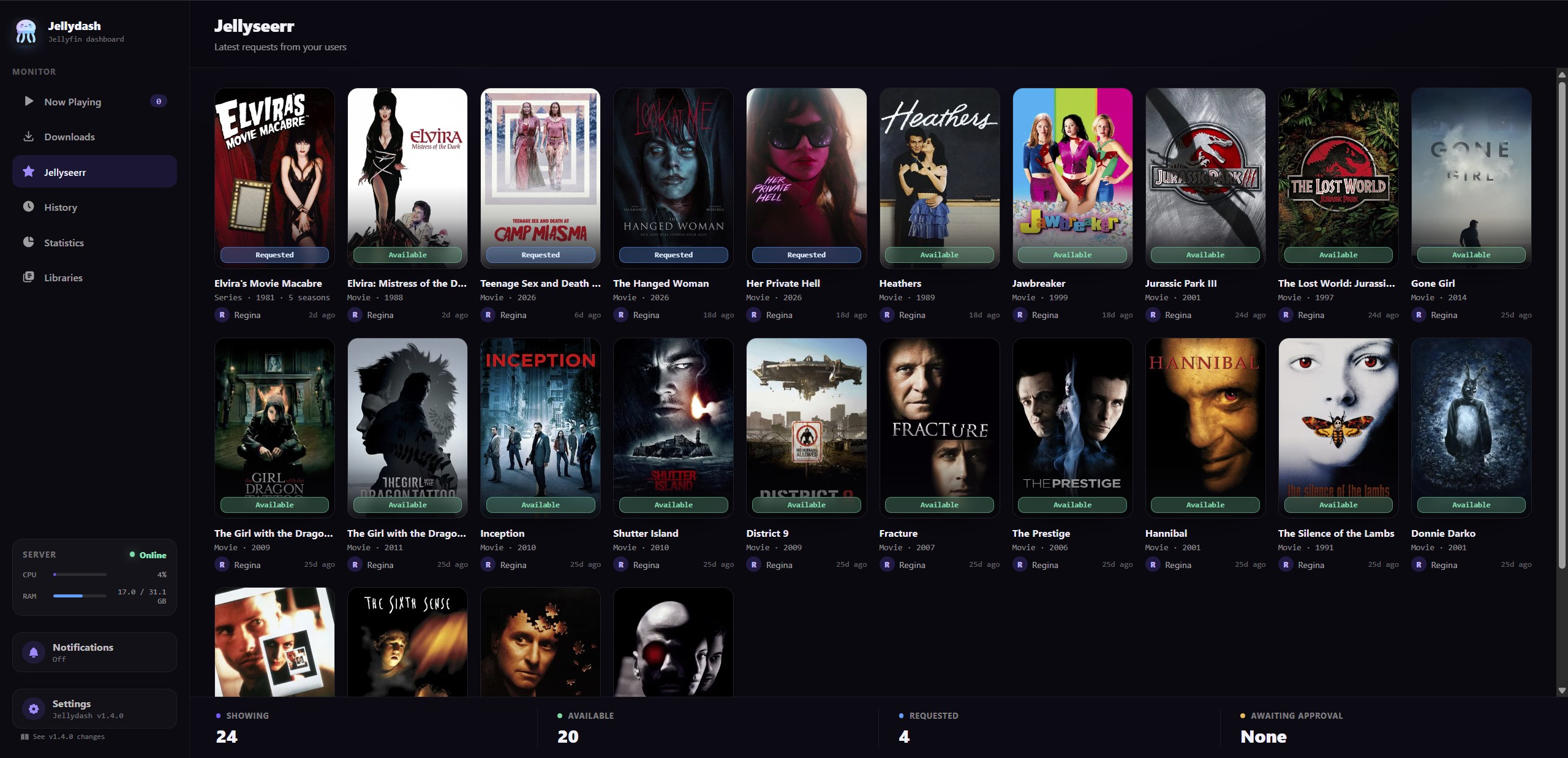Click Regina's avatar under Jurassic Park III
This screenshot has height=758, width=1568.
pos(1153,315)
